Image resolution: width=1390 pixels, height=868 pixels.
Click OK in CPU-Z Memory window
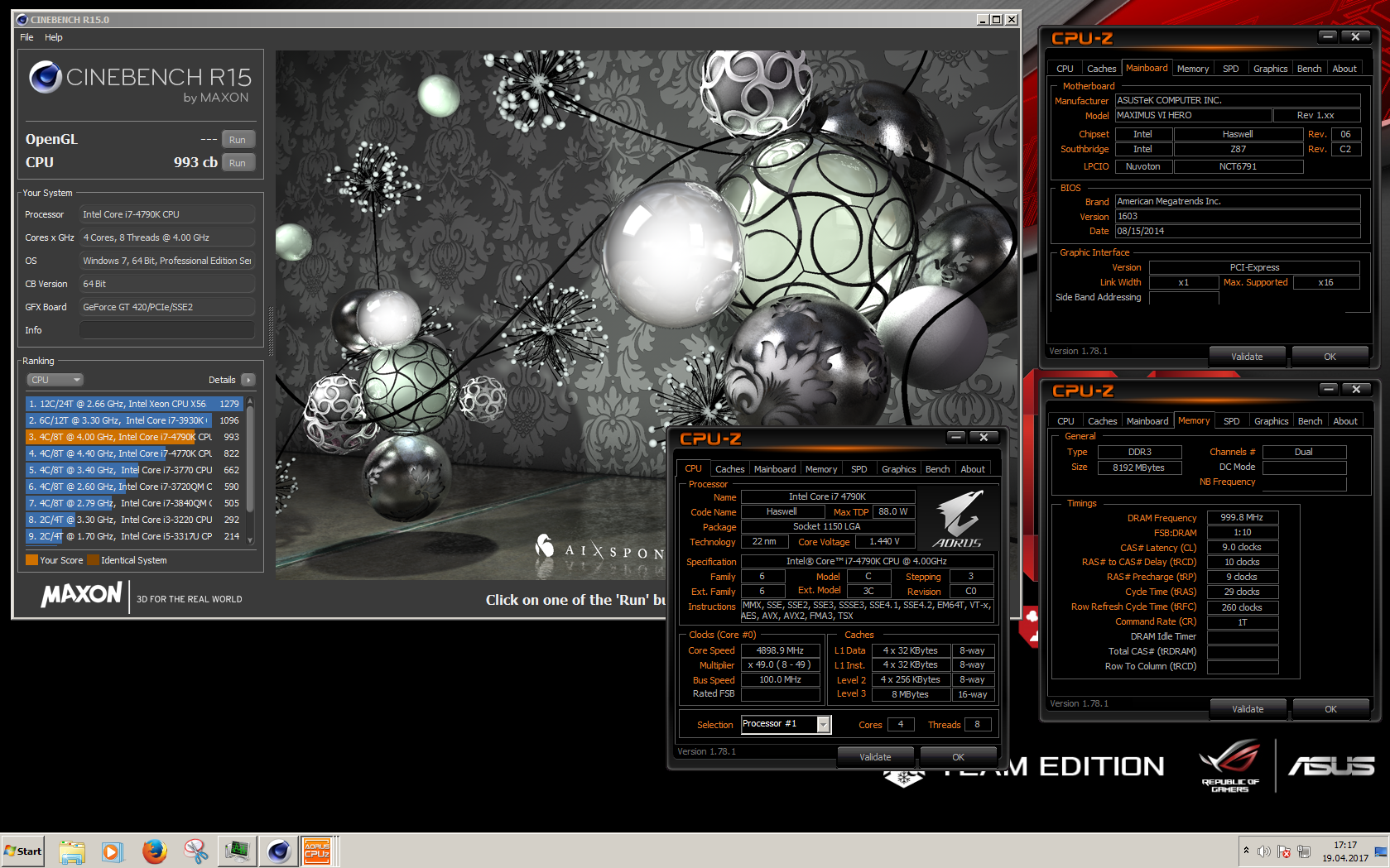(1330, 709)
